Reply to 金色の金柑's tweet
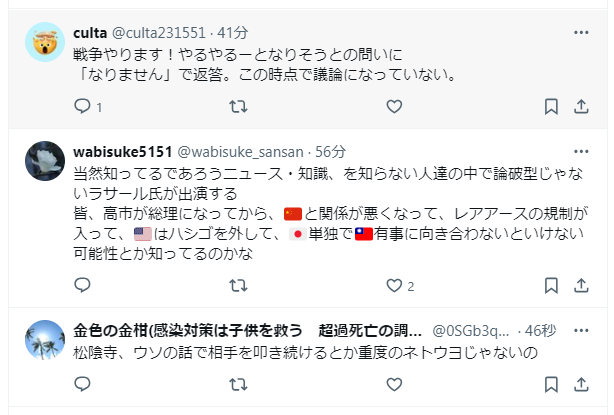Viewport: 614px width, 415px height. (83, 384)
